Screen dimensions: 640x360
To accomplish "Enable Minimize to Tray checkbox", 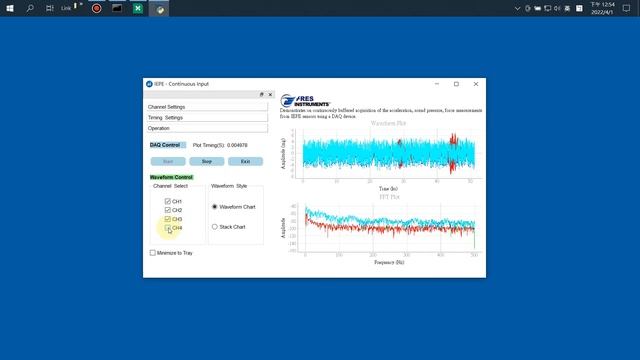I will (153, 253).
